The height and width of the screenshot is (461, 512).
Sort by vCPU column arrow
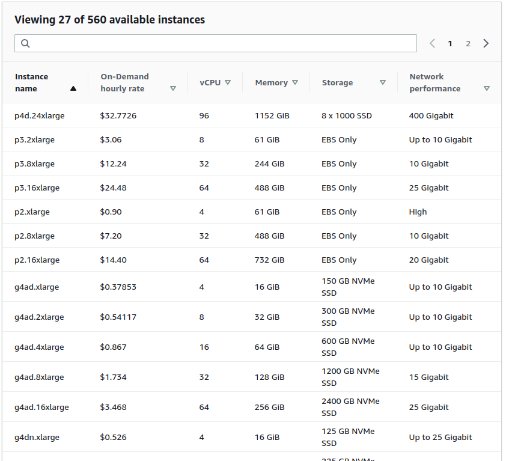click(228, 82)
